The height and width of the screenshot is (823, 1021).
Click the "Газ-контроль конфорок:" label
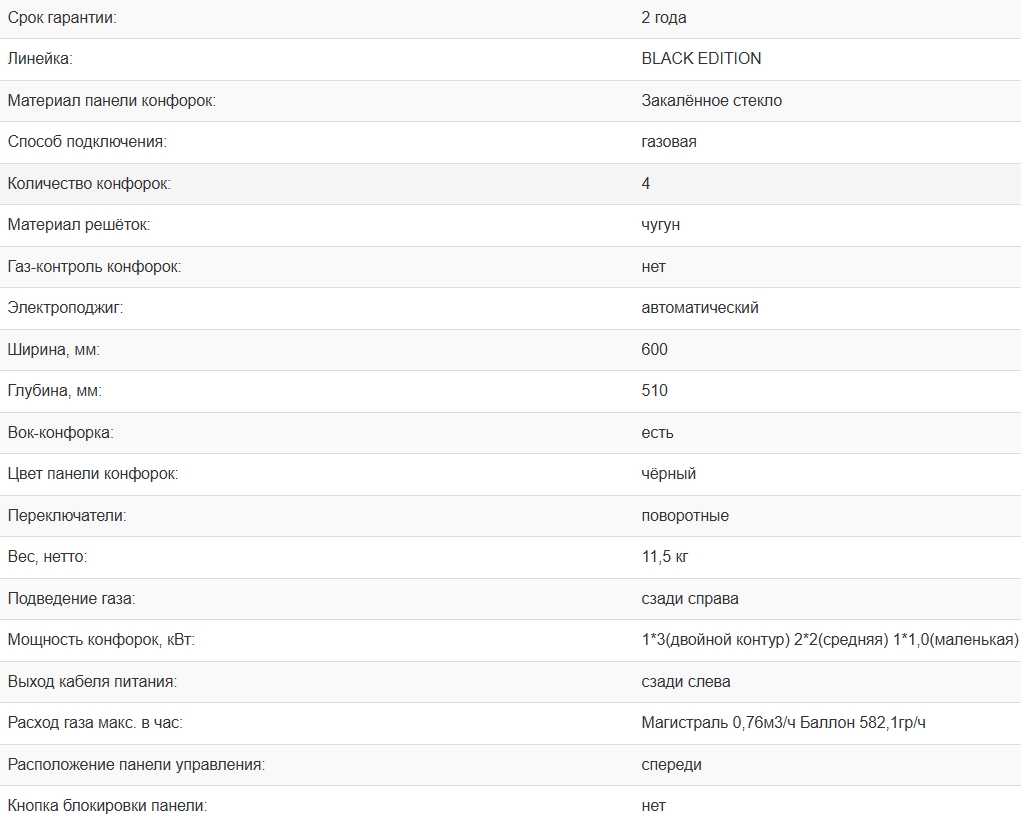click(x=94, y=267)
